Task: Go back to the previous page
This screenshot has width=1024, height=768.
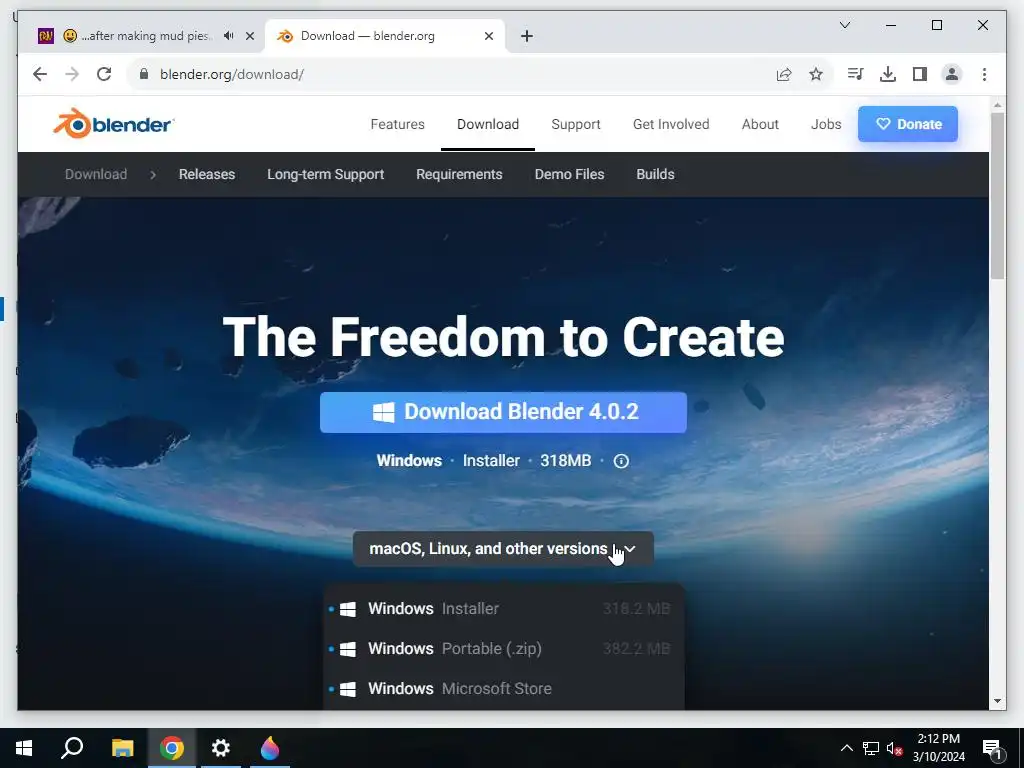Action: pos(40,74)
